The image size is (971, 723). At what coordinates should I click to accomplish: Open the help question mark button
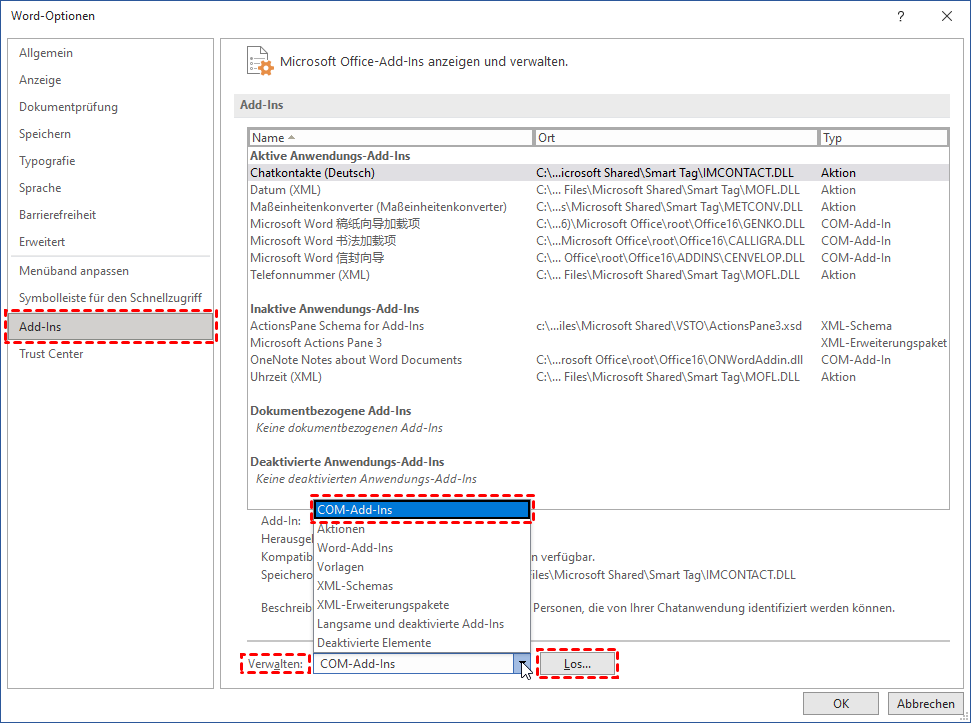[900, 16]
